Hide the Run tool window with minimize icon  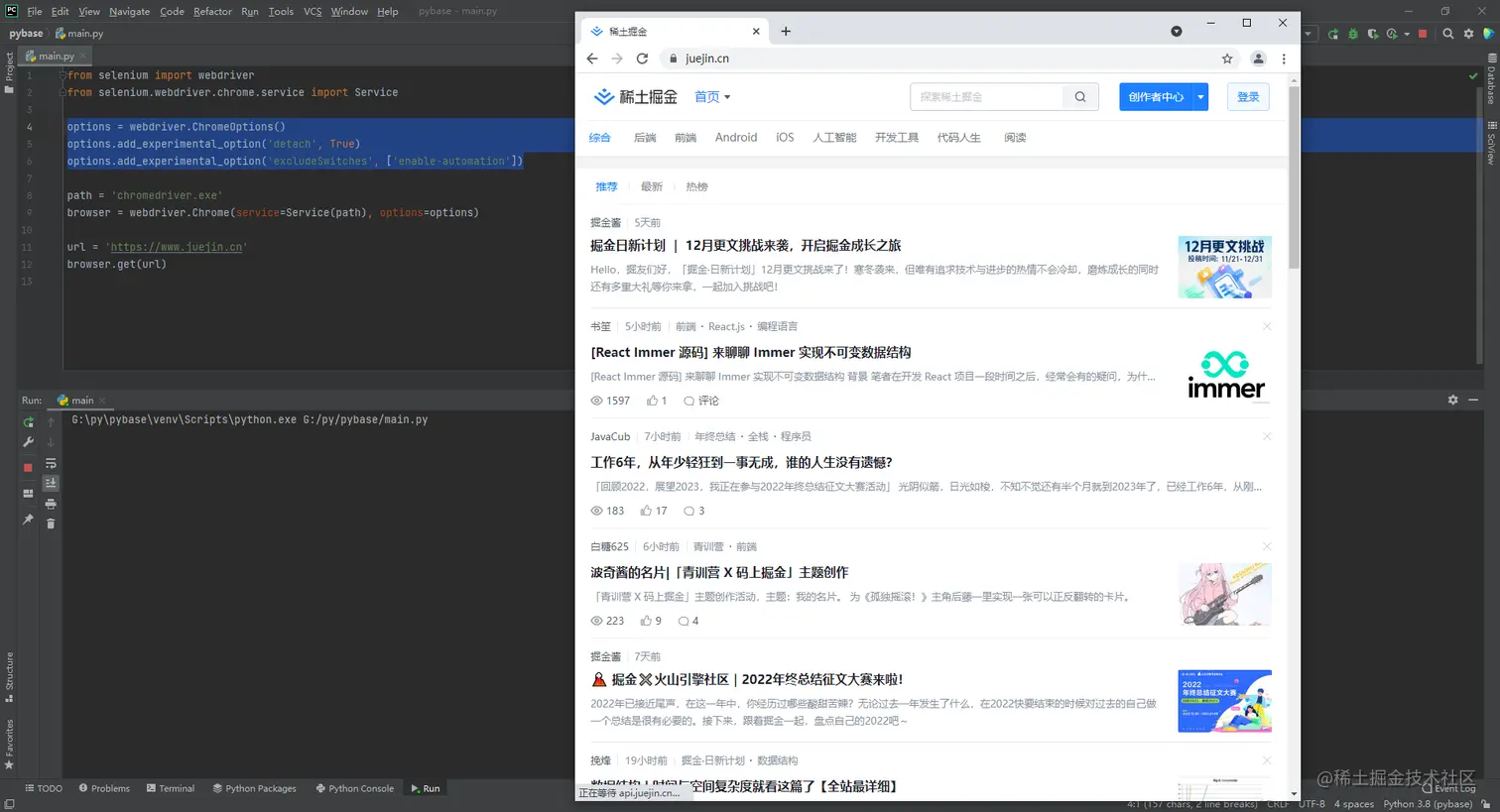click(1473, 400)
